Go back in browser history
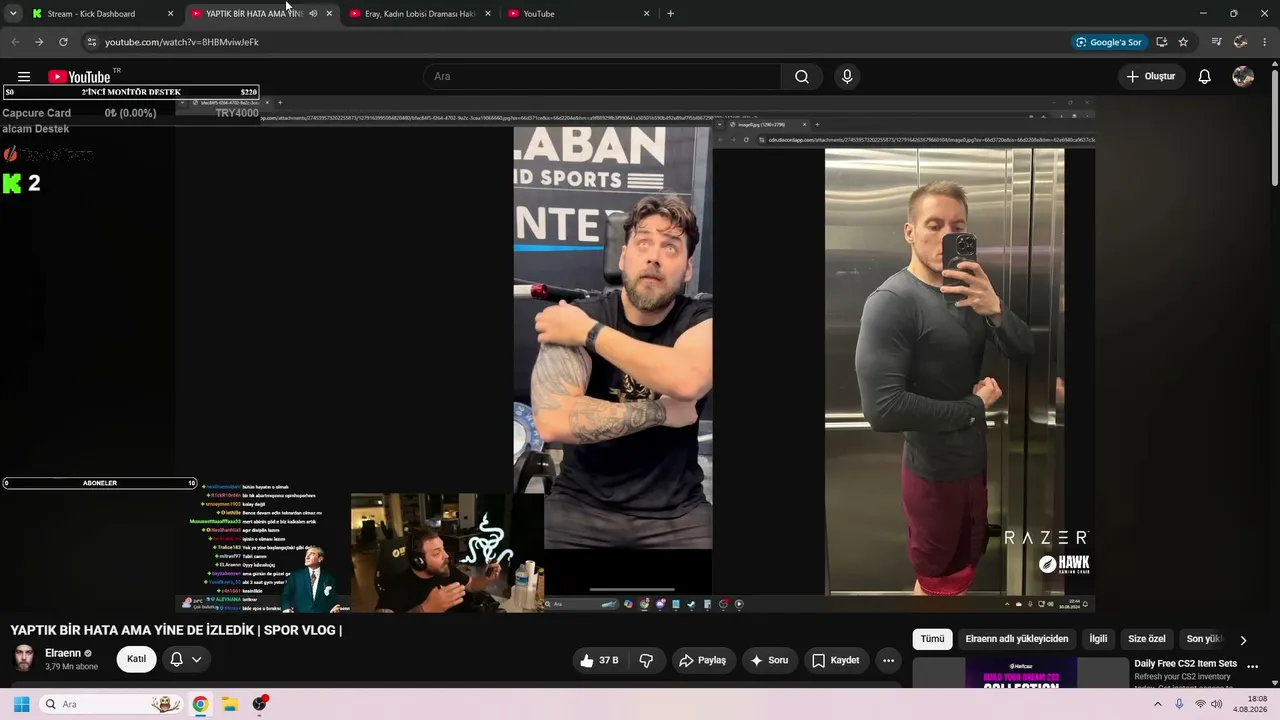Image resolution: width=1280 pixels, height=720 pixels. coord(15,42)
